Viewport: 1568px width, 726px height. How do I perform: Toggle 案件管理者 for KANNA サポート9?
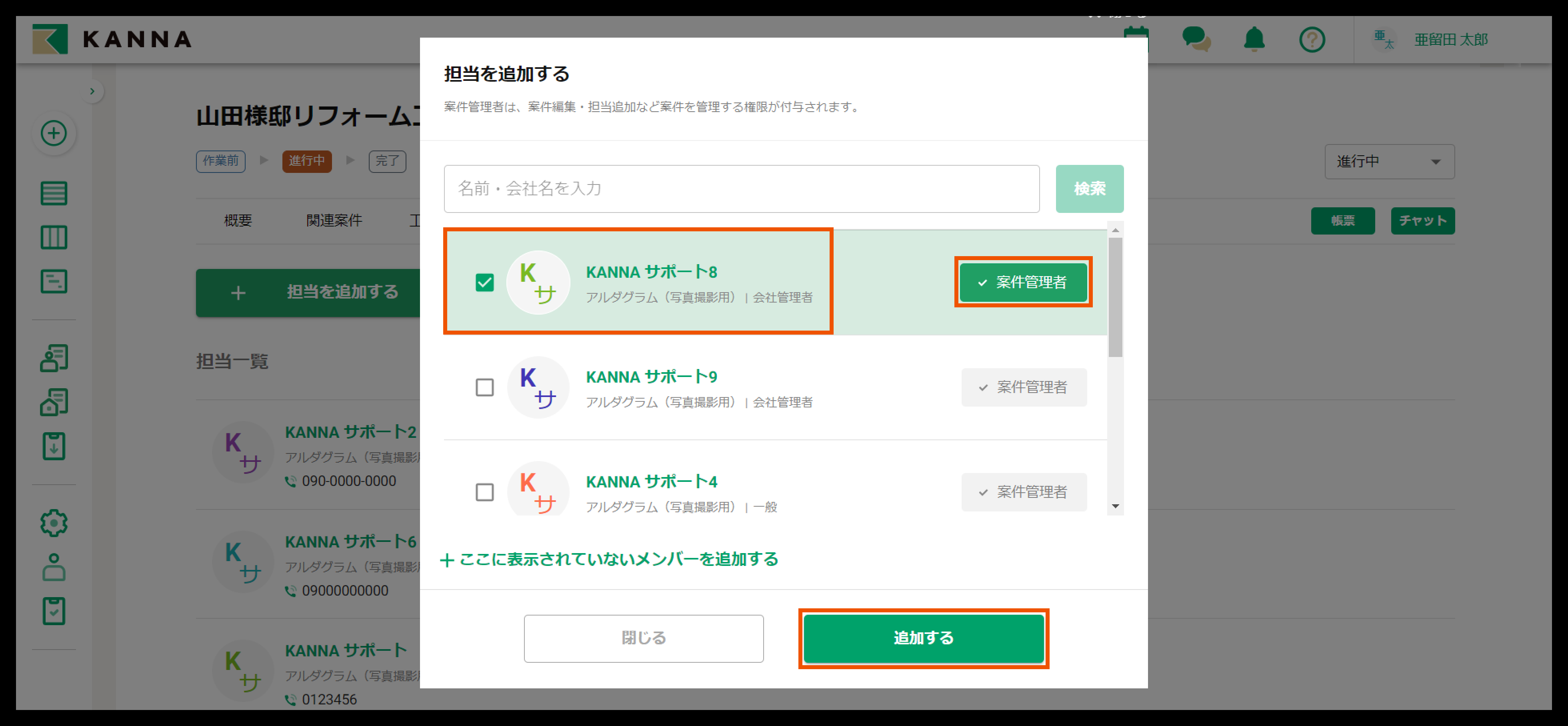coord(1024,387)
